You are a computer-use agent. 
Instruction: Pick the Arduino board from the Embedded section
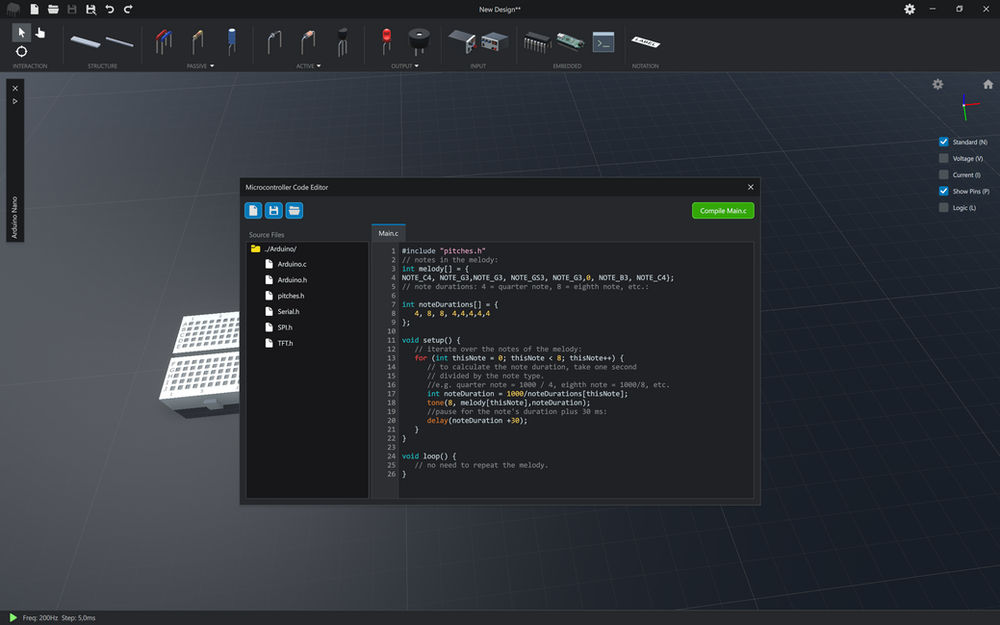570,42
